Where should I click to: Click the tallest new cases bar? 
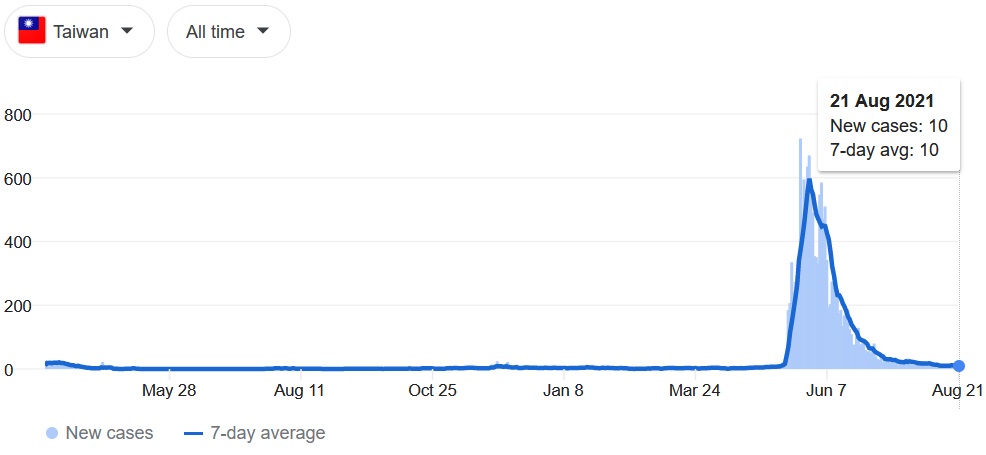coord(800,253)
